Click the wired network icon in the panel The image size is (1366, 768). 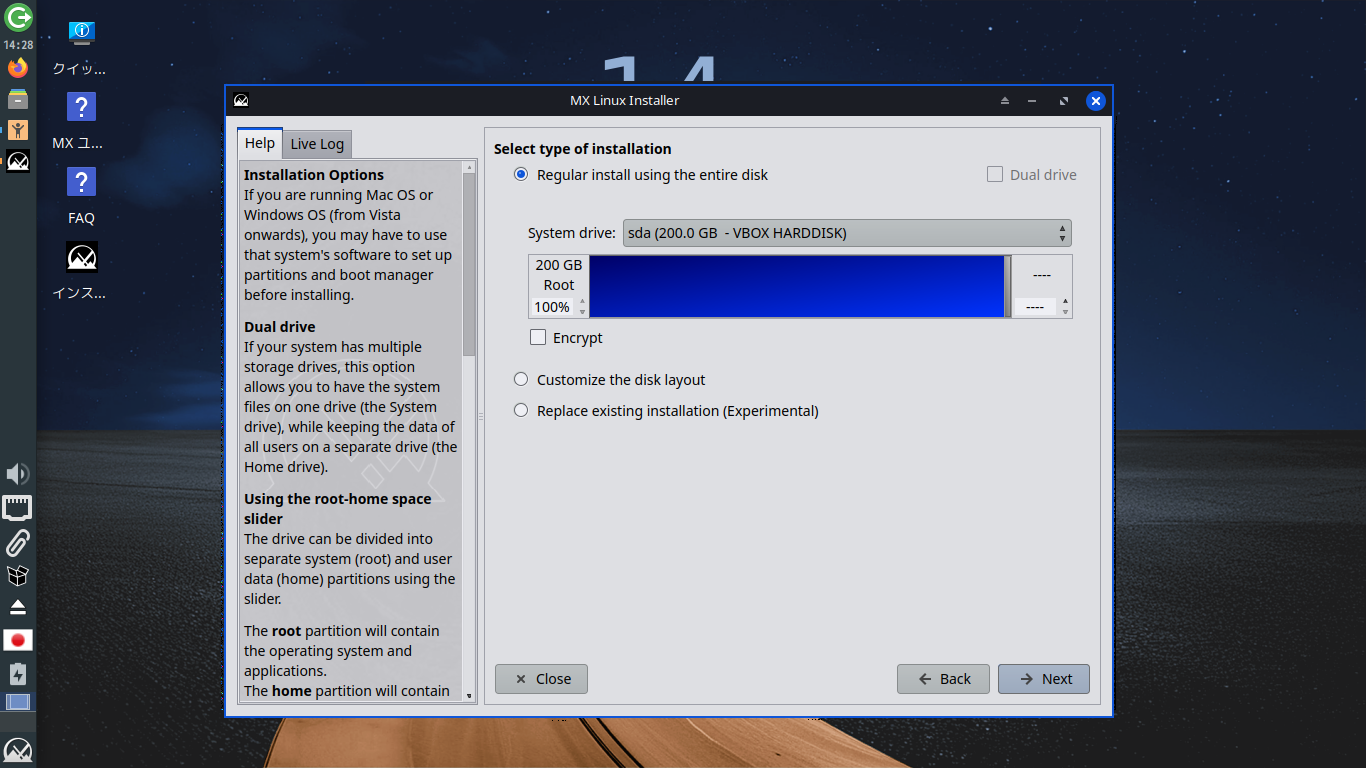[18, 508]
